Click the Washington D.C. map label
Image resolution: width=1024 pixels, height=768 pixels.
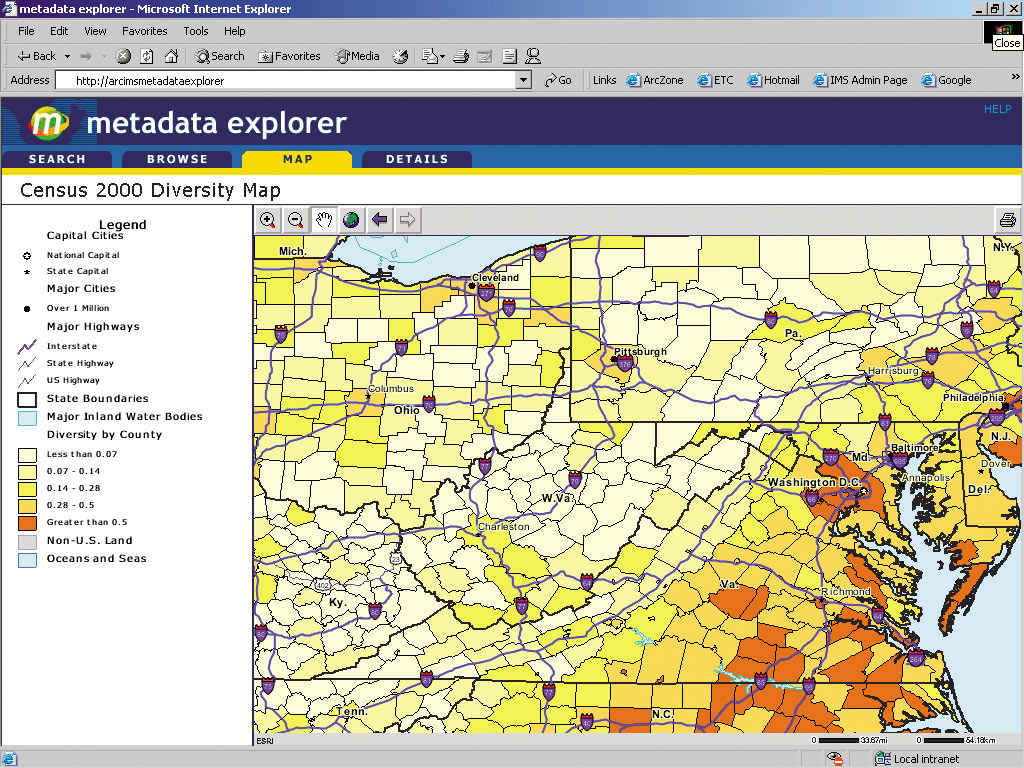tap(814, 482)
